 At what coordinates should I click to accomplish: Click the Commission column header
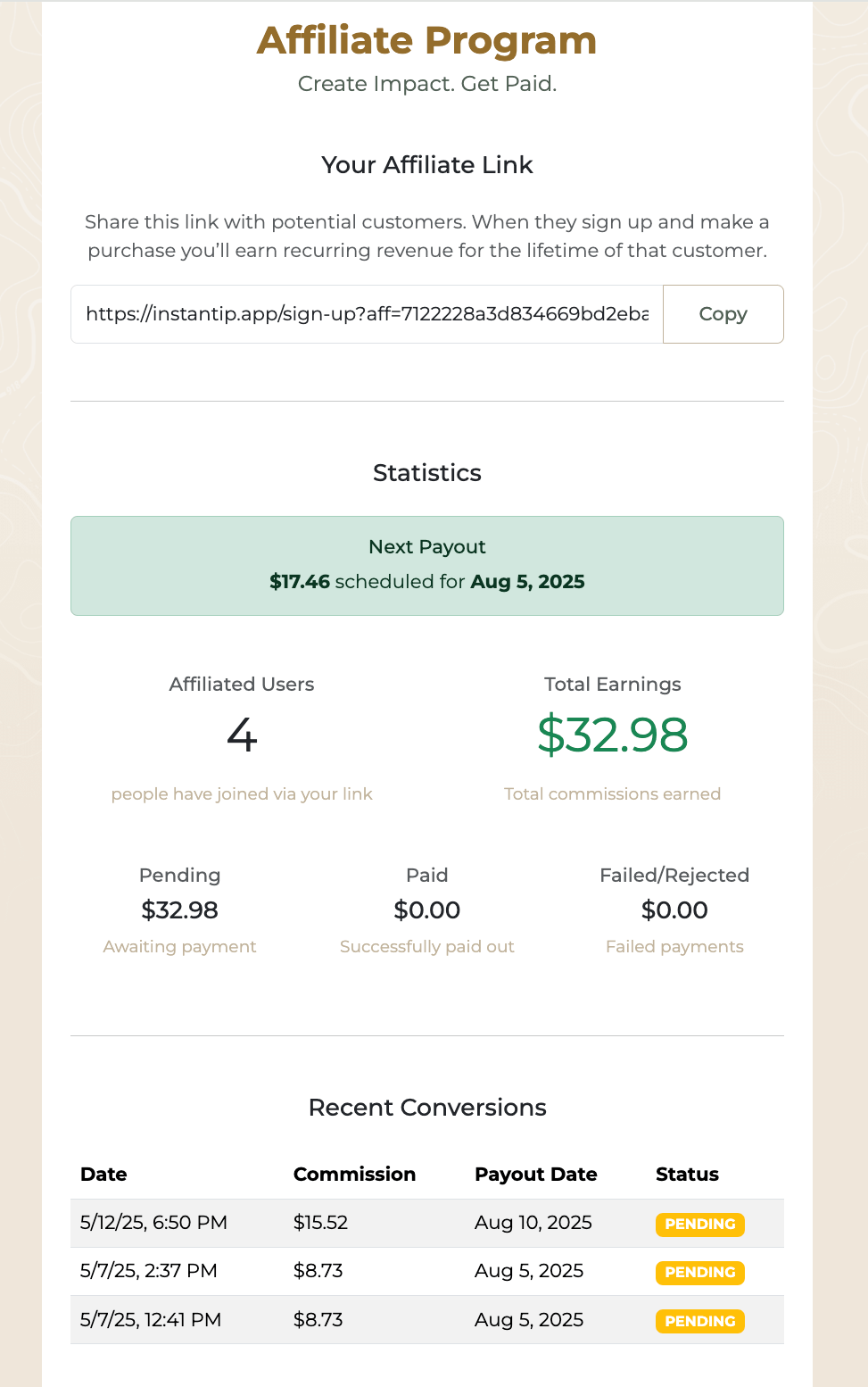pos(354,1175)
